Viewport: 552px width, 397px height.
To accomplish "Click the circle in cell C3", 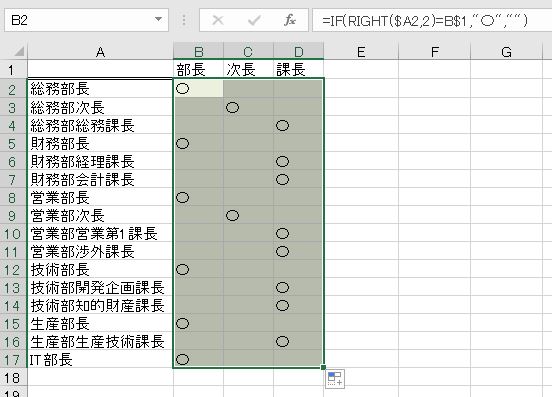I will click(232, 107).
